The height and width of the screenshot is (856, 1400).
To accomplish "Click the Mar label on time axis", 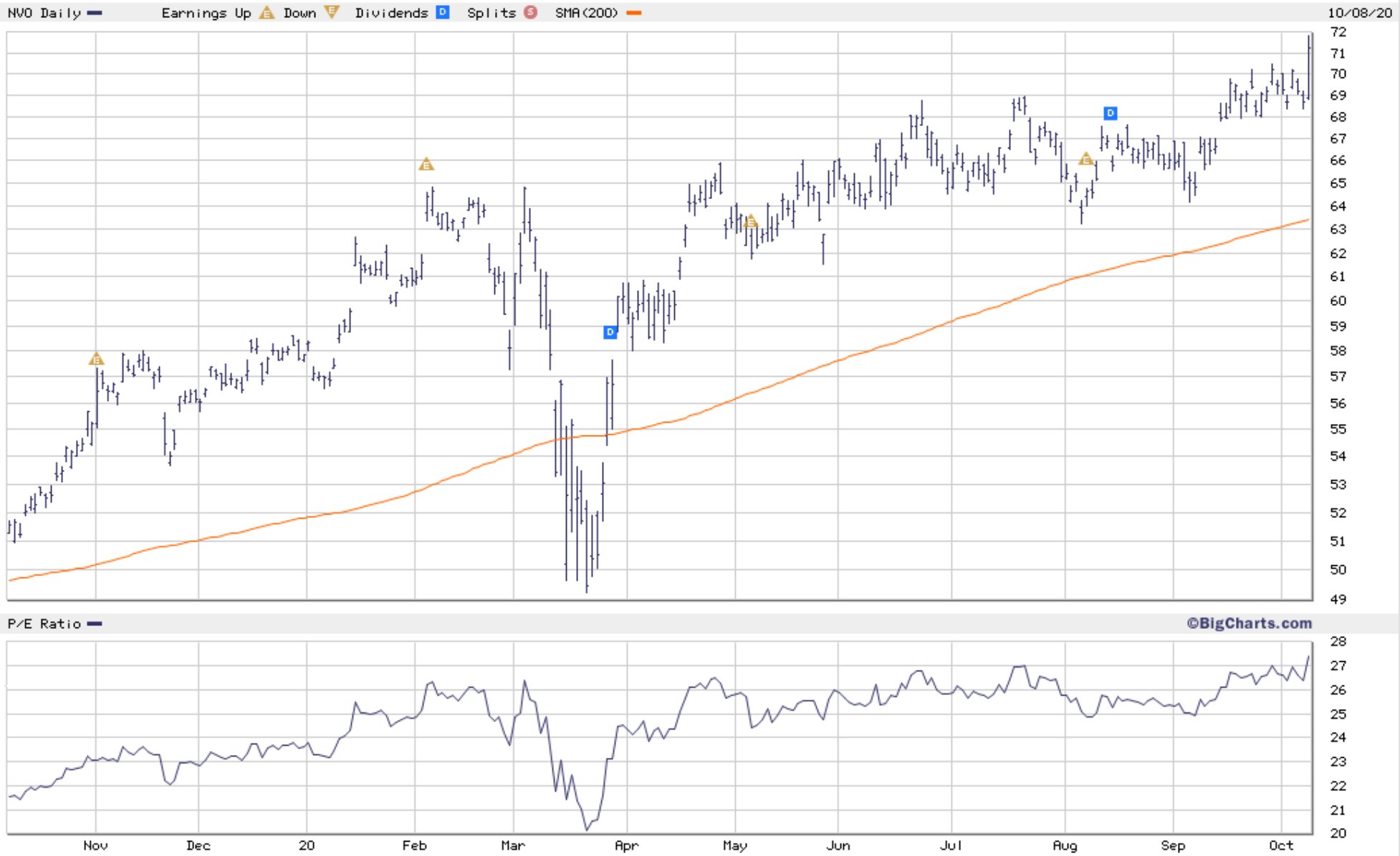I will pos(512,845).
